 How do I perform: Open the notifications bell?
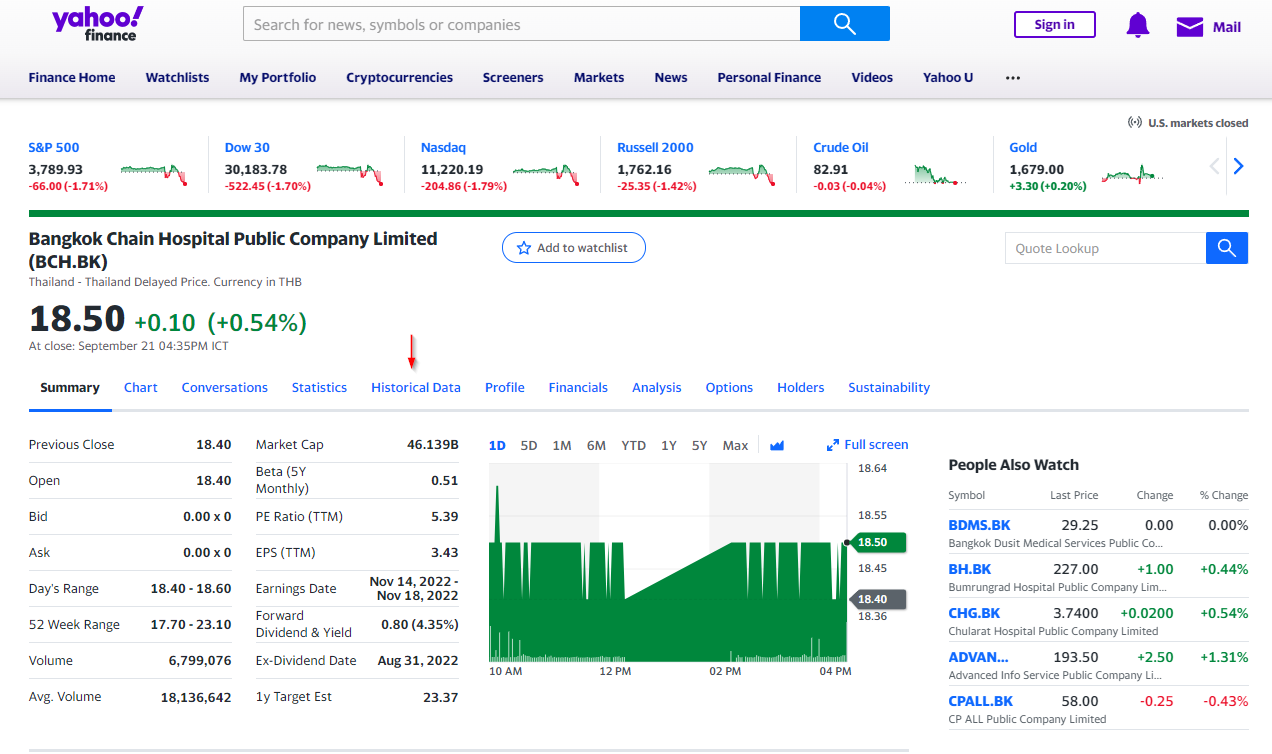(x=1137, y=25)
